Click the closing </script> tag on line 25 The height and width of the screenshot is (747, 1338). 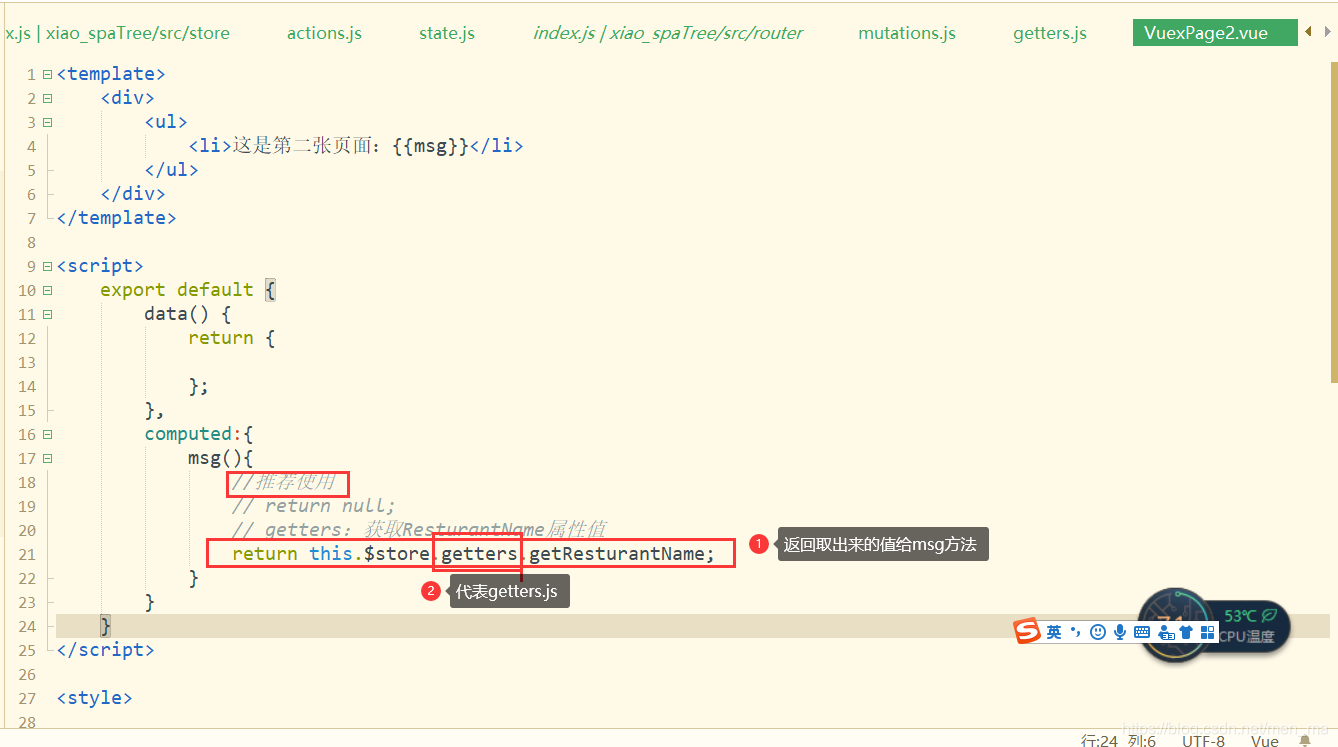[x=105, y=650]
